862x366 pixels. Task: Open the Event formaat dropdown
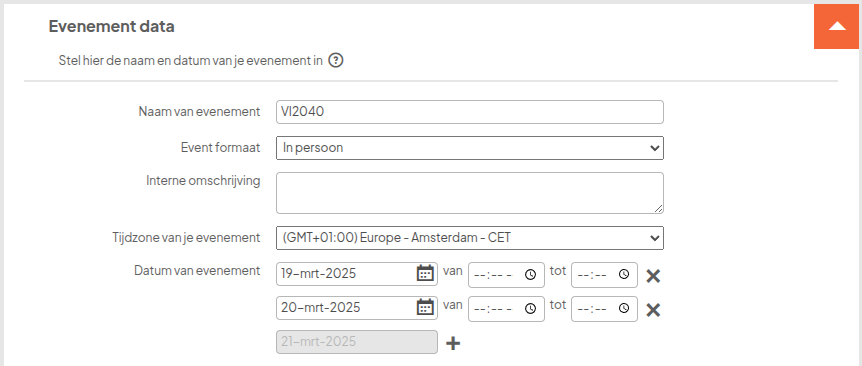469,148
